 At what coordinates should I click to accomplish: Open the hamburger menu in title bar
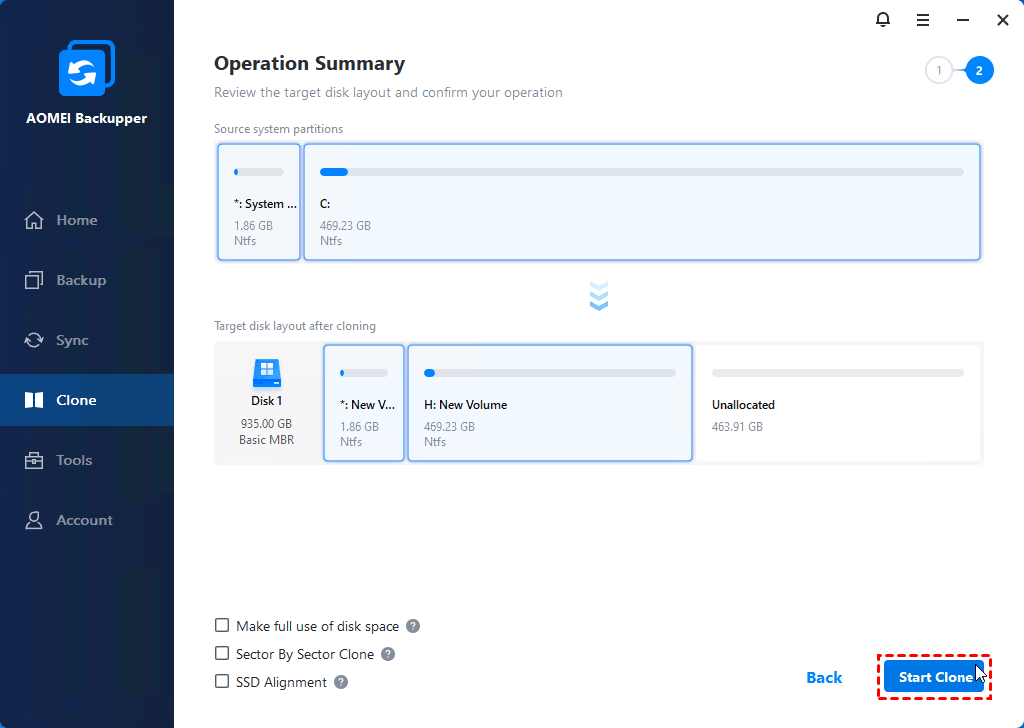pyautogui.click(x=923, y=19)
